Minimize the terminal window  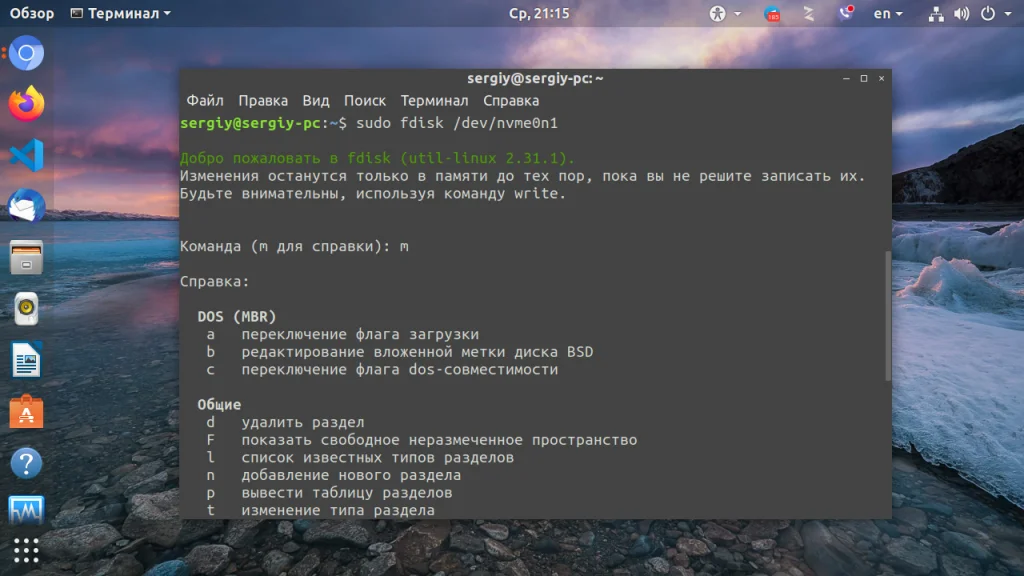click(846, 78)
